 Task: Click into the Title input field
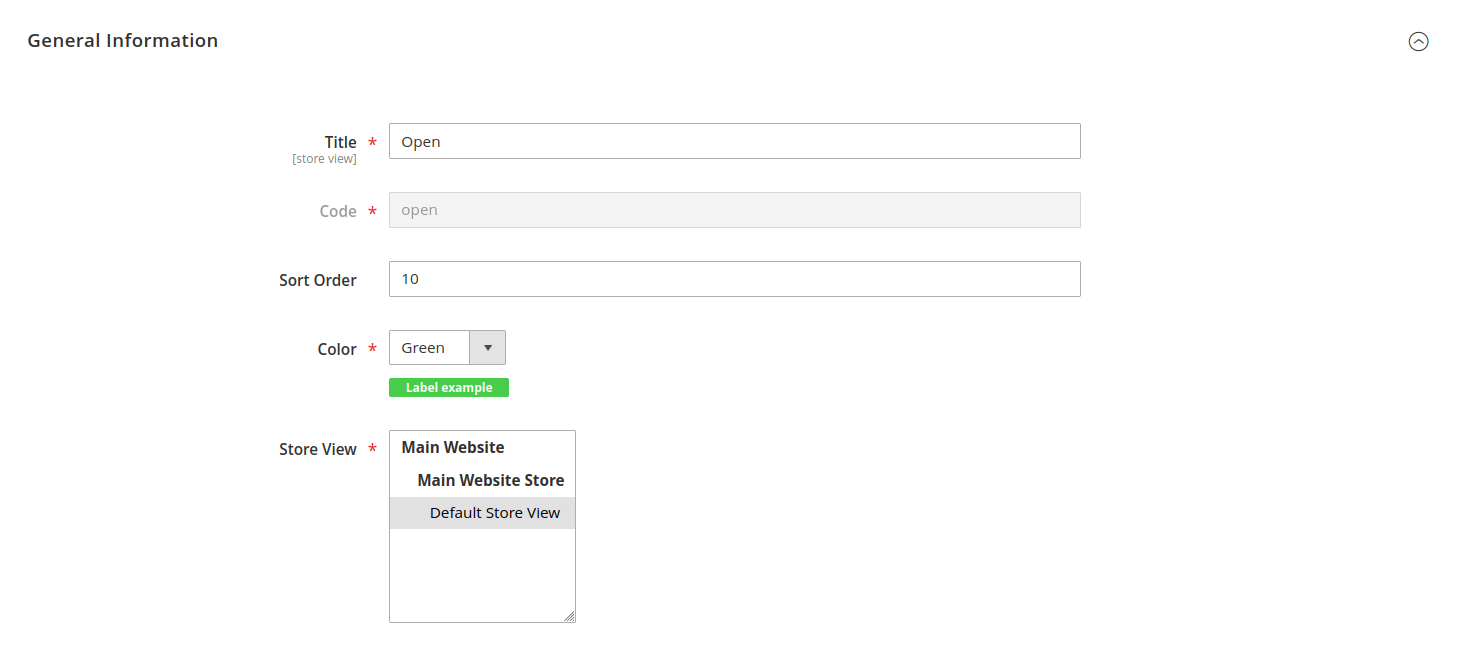click(x=734, y=141)
